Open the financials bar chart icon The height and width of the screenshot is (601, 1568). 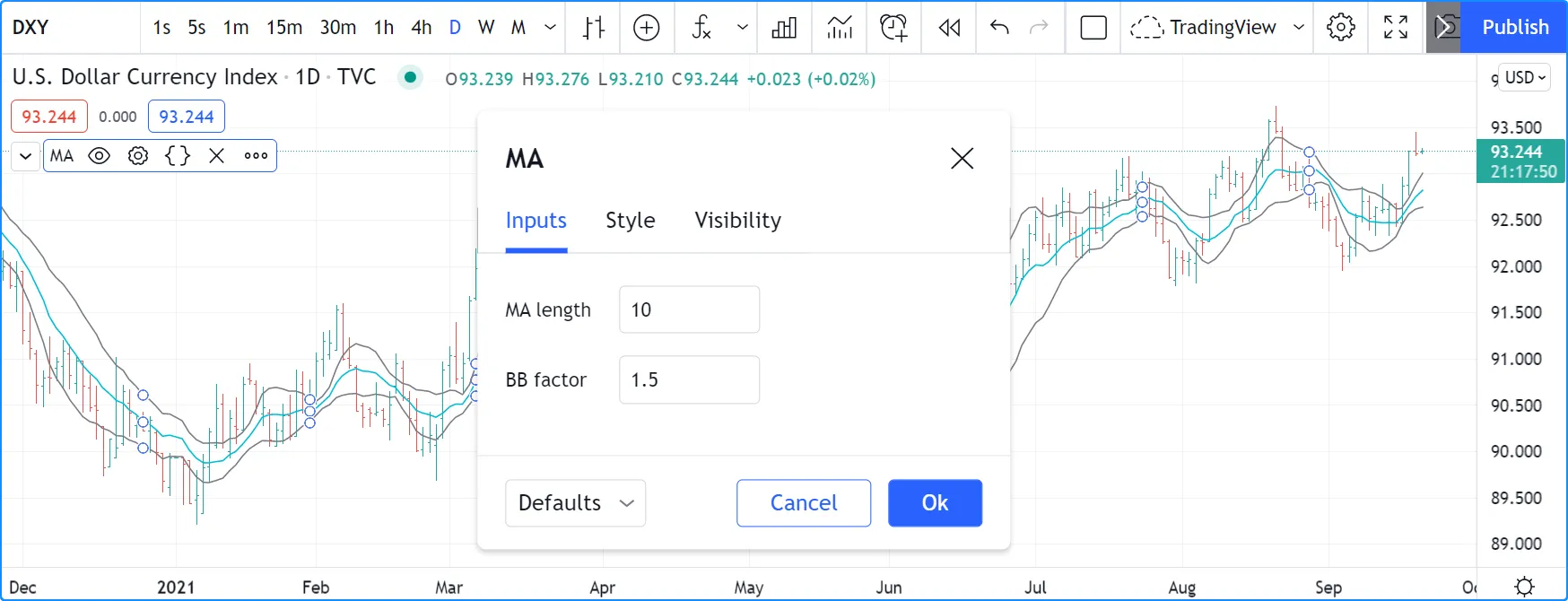[784, 28]
